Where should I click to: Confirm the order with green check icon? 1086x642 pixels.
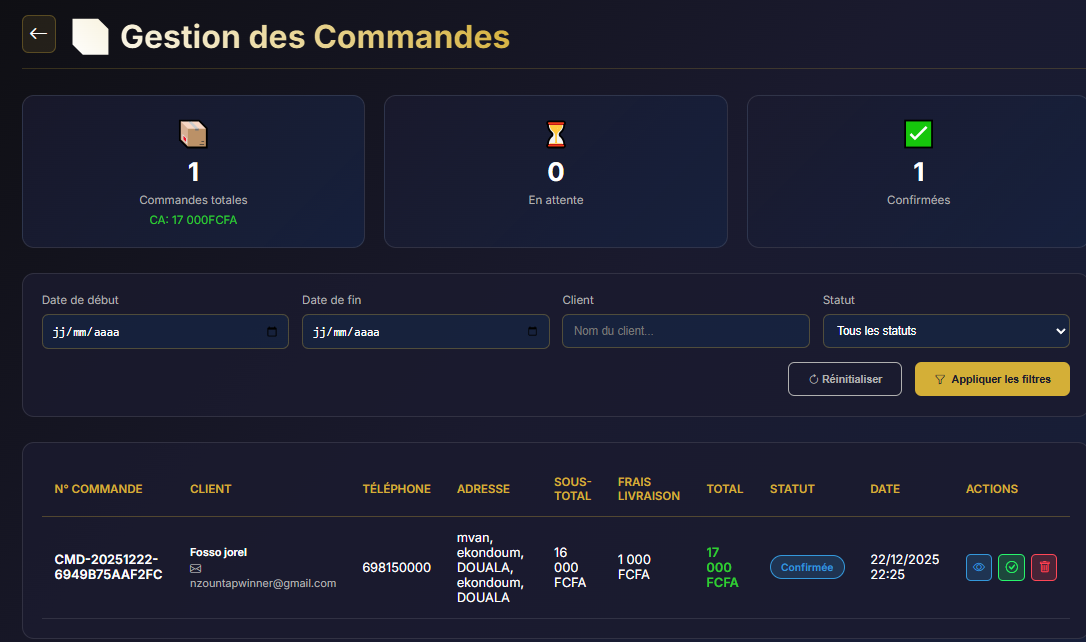pyautogui.click(x=1011, y=567)
